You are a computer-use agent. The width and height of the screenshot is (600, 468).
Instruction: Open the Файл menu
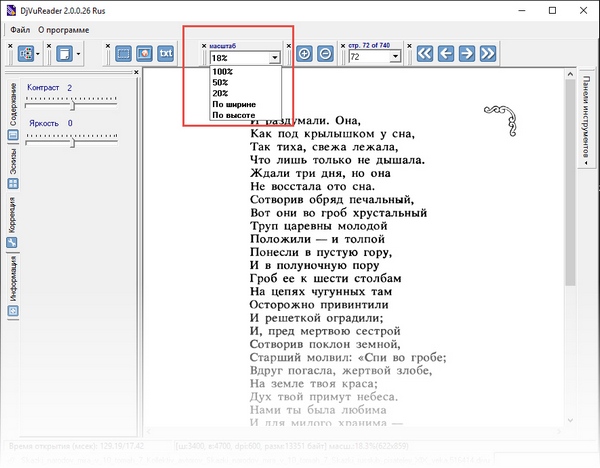(20, 30)
